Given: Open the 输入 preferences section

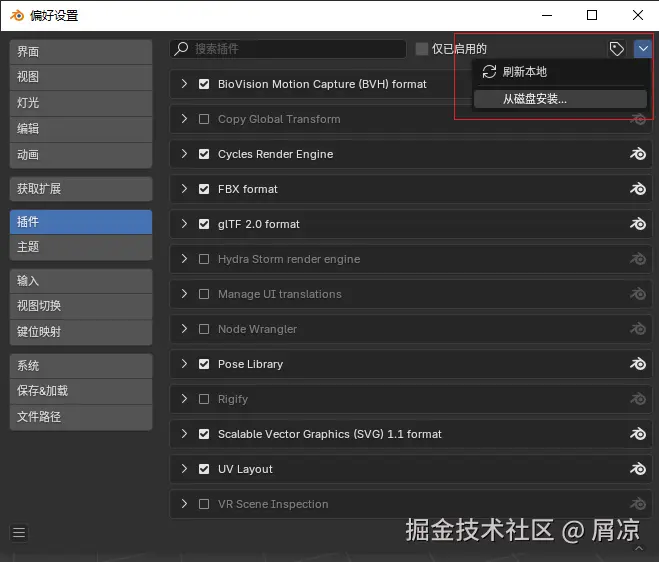Looking at the screenshot, I should click(81, 281).
